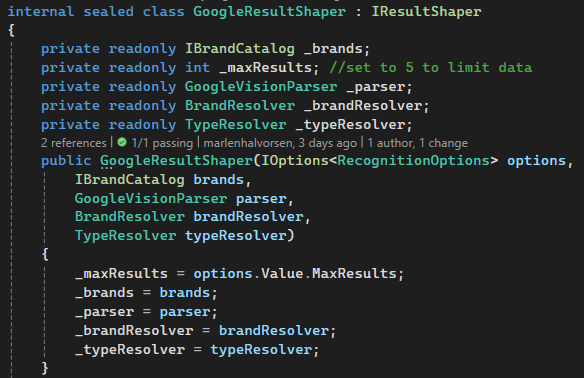Screen dimensions: 584x378
Task: Open the "1/1 passing" test status link
Action: click(x=162, y=143)
